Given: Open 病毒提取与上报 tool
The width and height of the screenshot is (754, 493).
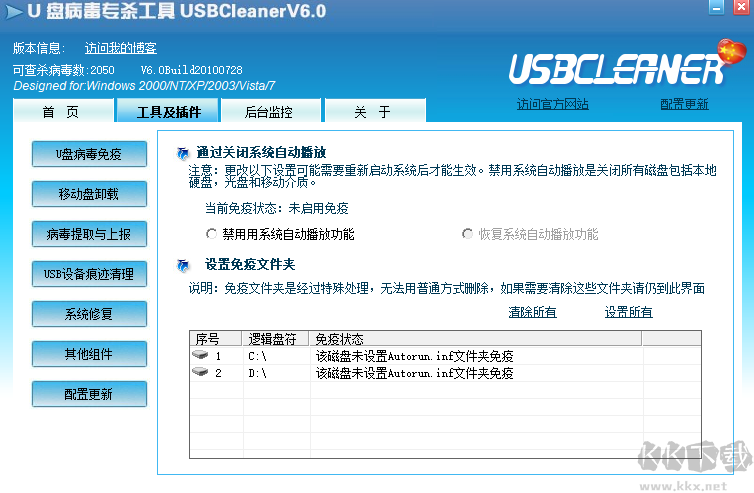Looking at the screenshot, I should [x=89, y=234].
